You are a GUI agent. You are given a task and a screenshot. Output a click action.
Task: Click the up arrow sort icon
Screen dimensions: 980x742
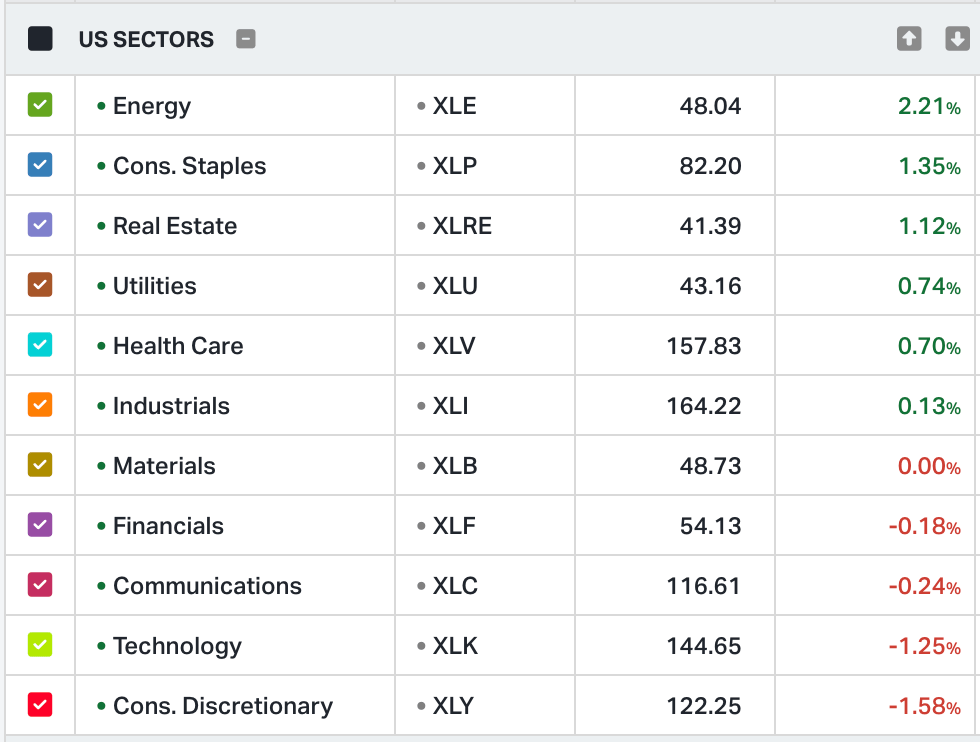click(909, 39)
